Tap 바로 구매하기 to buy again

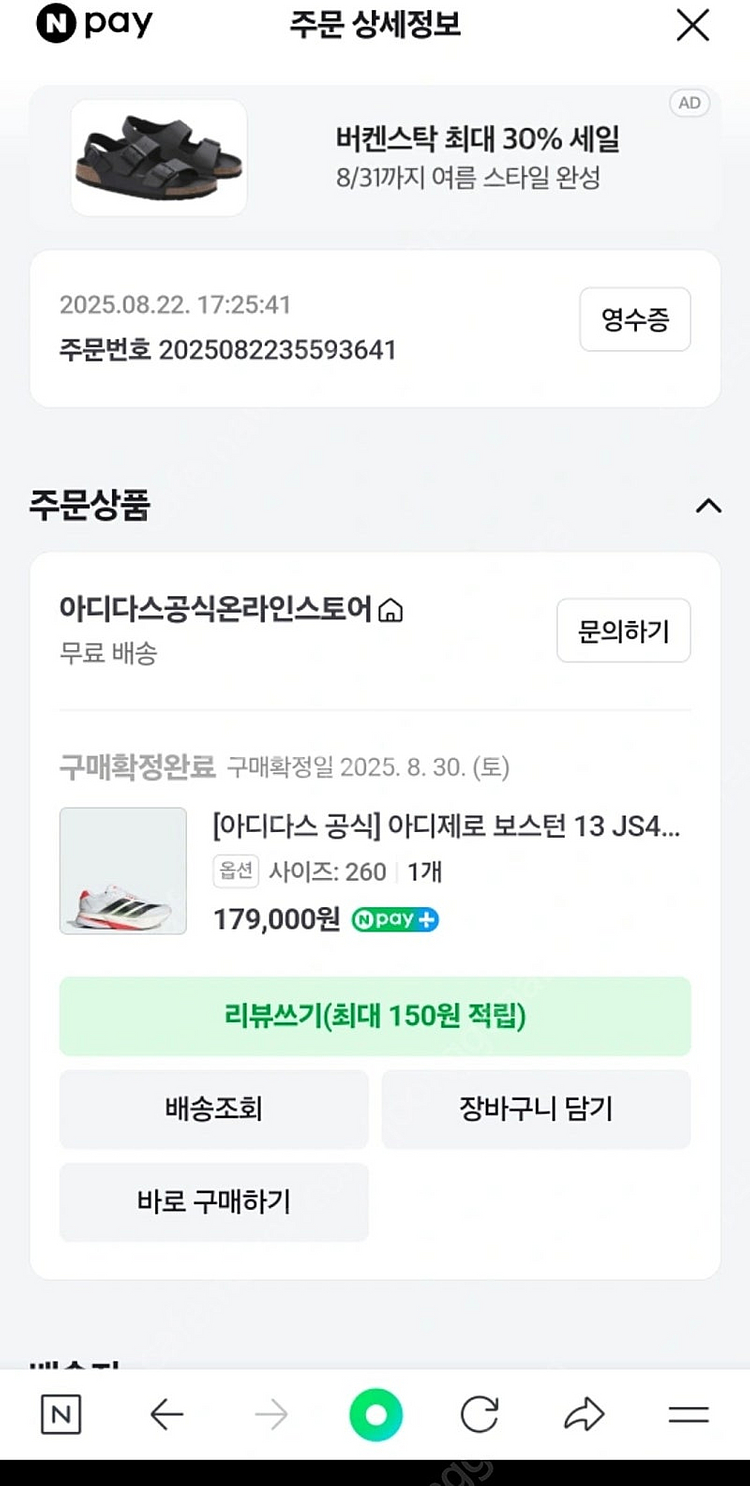tap(214, 1202)
